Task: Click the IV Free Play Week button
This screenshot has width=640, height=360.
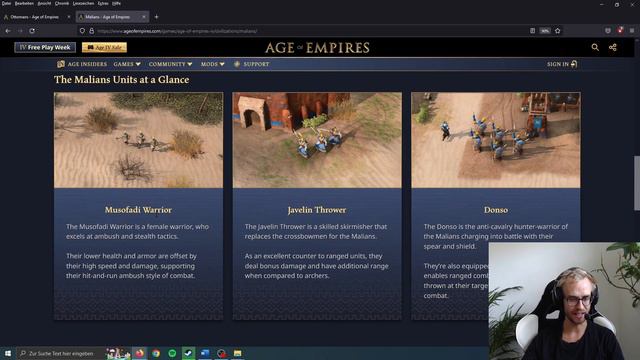Action: click(x=45, y=47)
